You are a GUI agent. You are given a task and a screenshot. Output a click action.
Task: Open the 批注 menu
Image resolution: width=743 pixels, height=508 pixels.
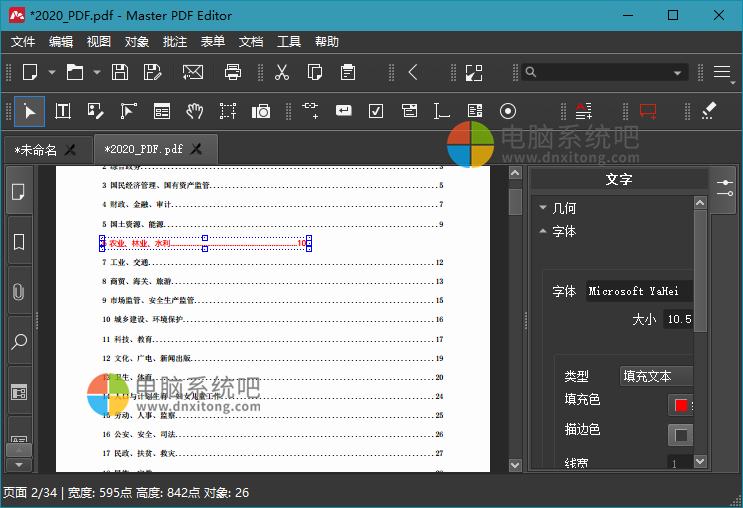tap(174, 42)
